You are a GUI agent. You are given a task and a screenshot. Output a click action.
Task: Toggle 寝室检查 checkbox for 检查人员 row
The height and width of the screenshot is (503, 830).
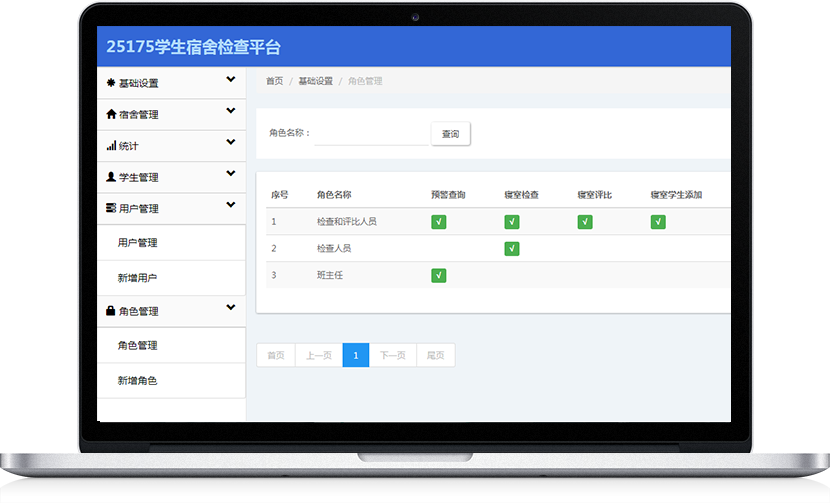(512, 248)
